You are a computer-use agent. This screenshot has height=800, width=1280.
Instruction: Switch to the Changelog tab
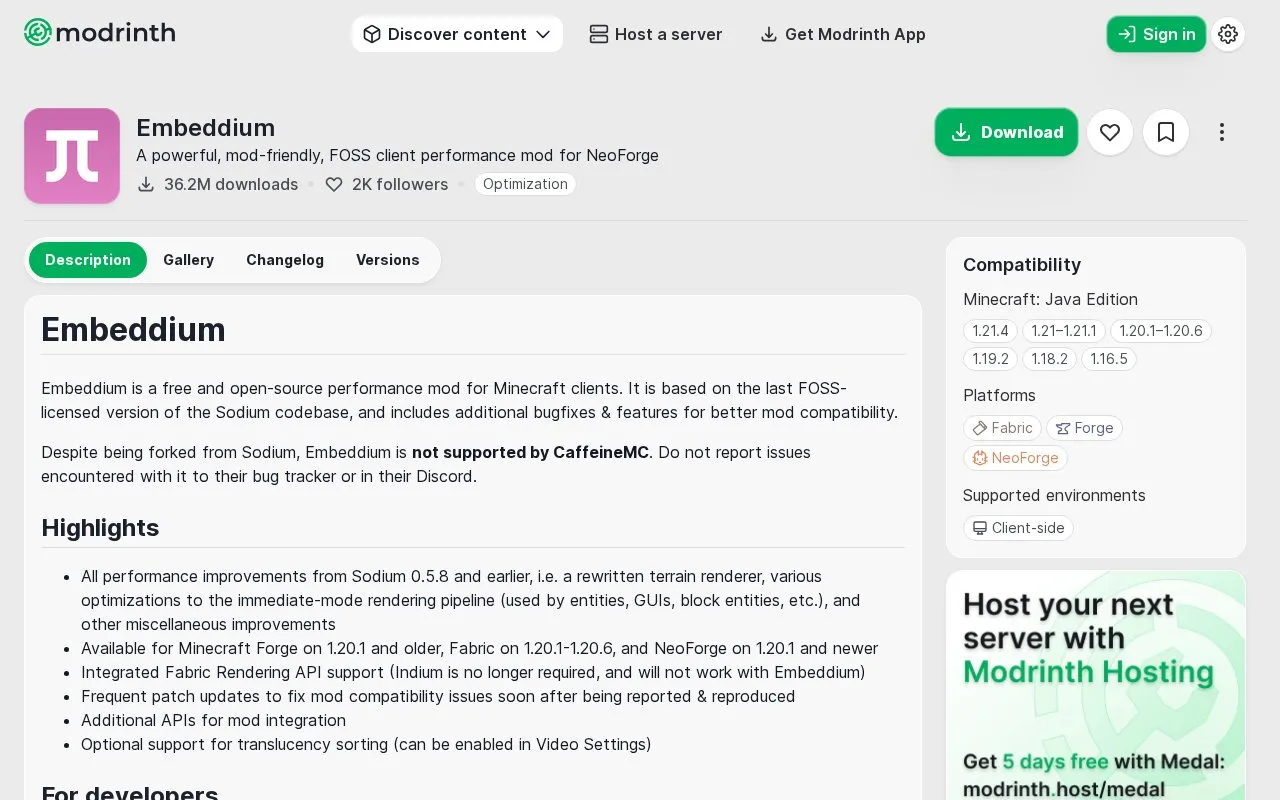285,260
